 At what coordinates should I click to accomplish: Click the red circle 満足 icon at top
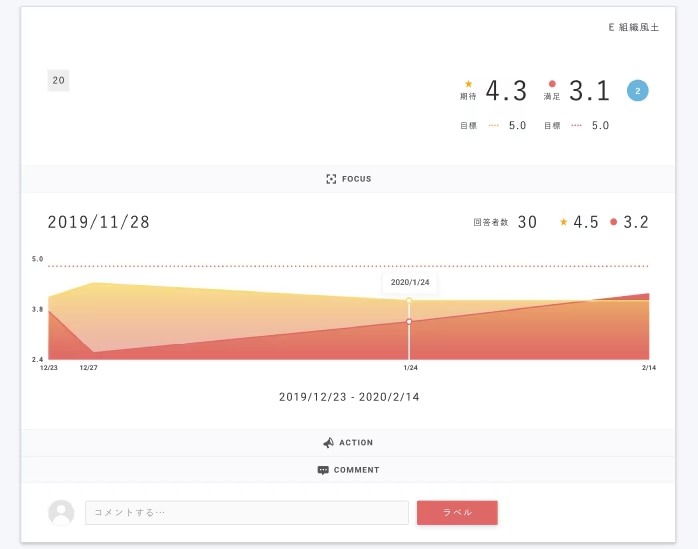[552, 84]
